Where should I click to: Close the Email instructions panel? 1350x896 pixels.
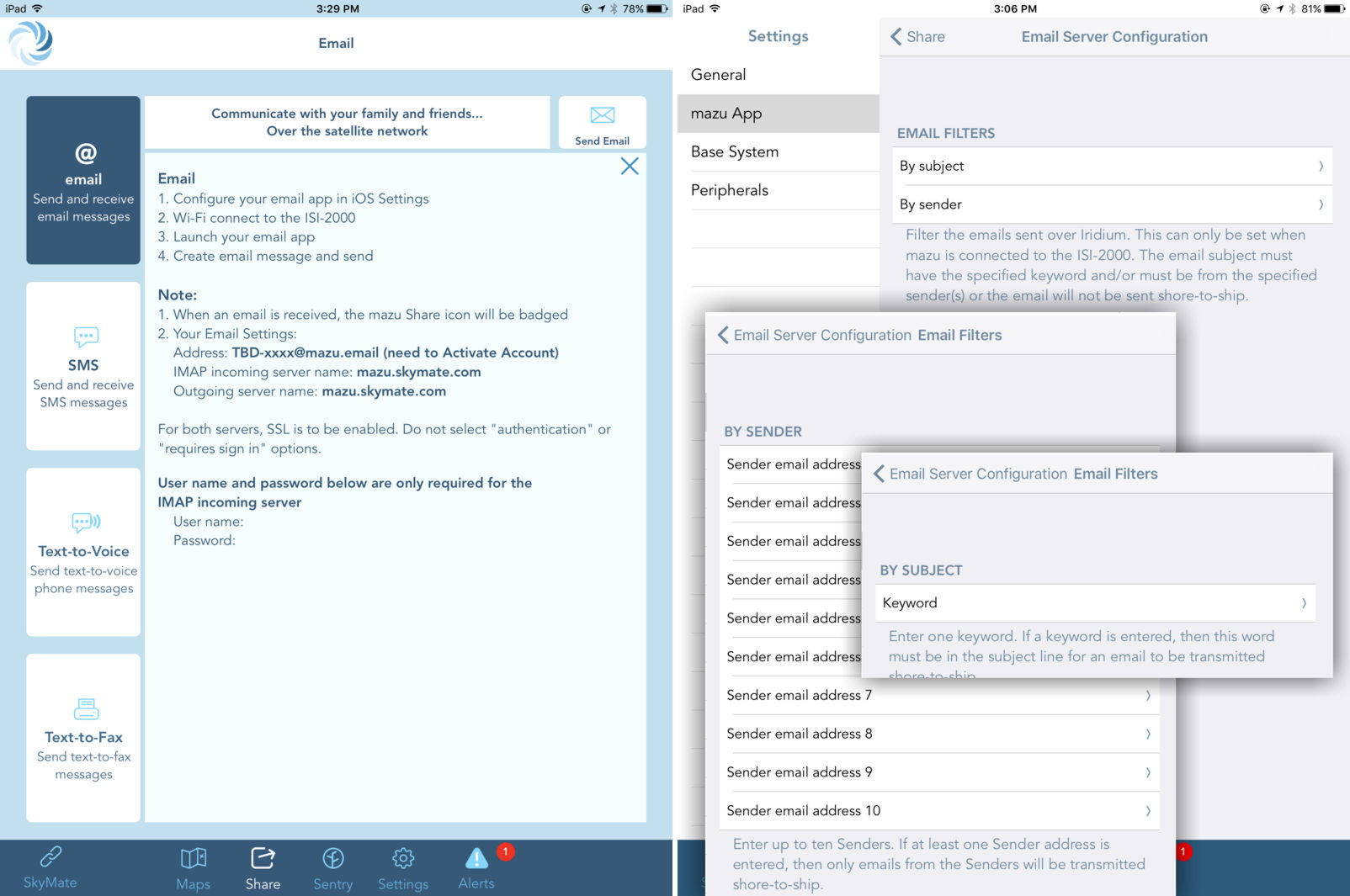pyautogui.click(x=630, y=166)
